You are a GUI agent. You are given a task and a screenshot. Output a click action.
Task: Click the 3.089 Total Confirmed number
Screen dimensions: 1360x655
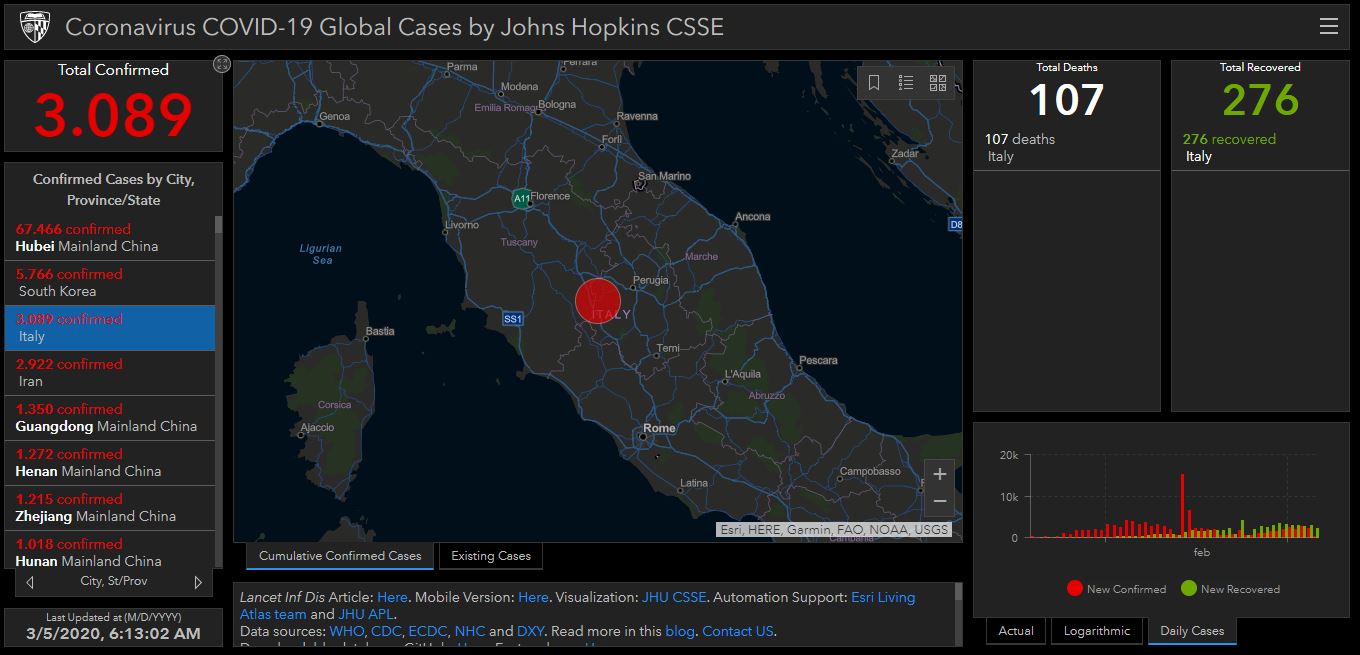tap(113, 115)
